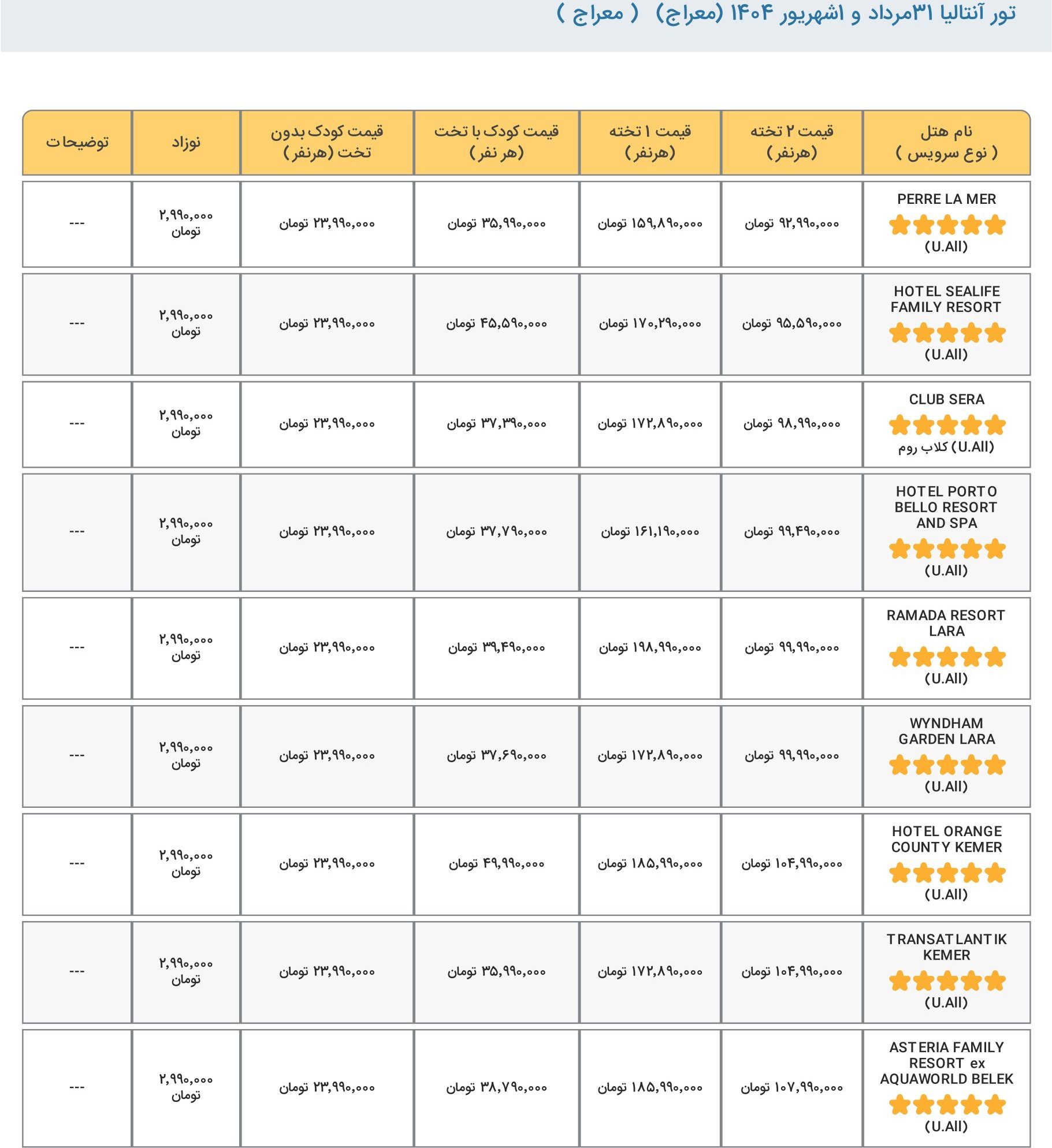Select PERRE LA MER double price ۹۲,۹۹۰,۰۰۰
Image resolution: width=1052 pixels, height=1148 pixels.
pos(791,223)
